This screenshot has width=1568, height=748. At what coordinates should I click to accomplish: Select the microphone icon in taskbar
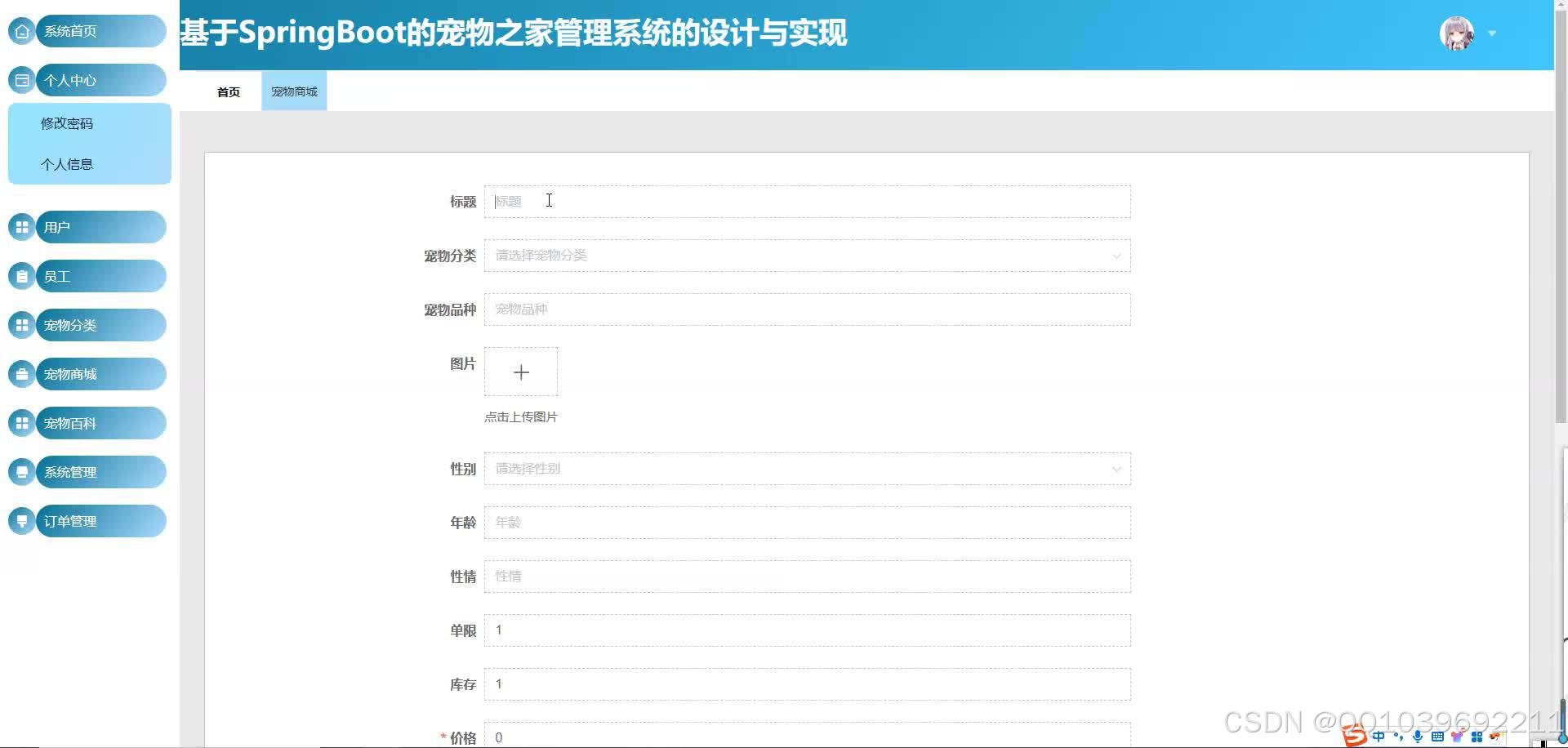1417,736
